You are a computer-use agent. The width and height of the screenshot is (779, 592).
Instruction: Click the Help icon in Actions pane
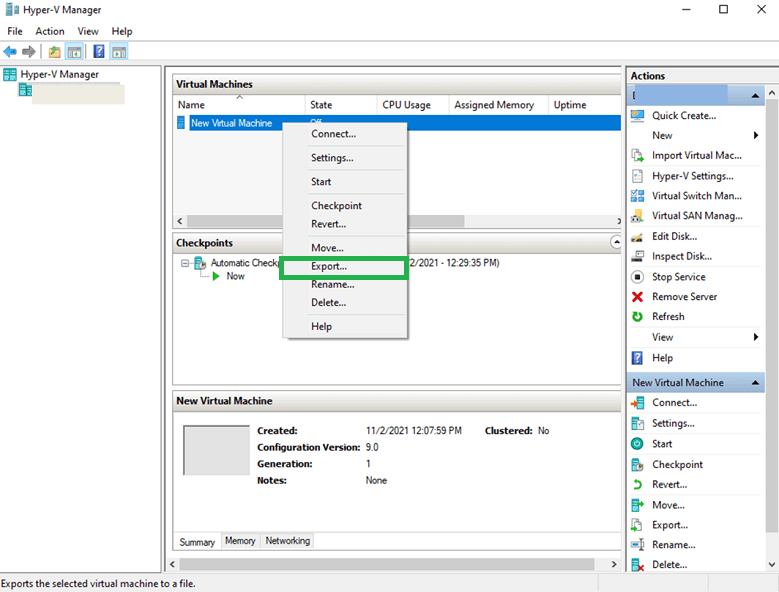coord(637,358)
